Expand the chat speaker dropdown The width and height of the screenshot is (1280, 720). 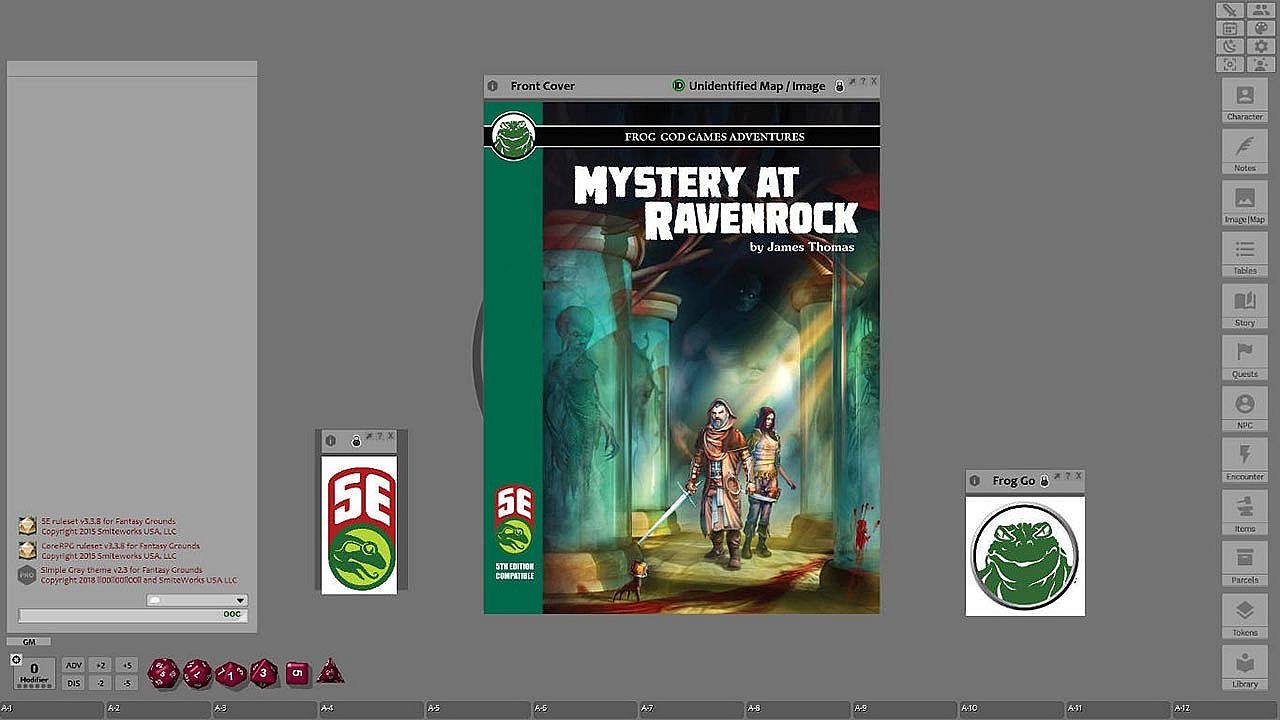point(240,600)
